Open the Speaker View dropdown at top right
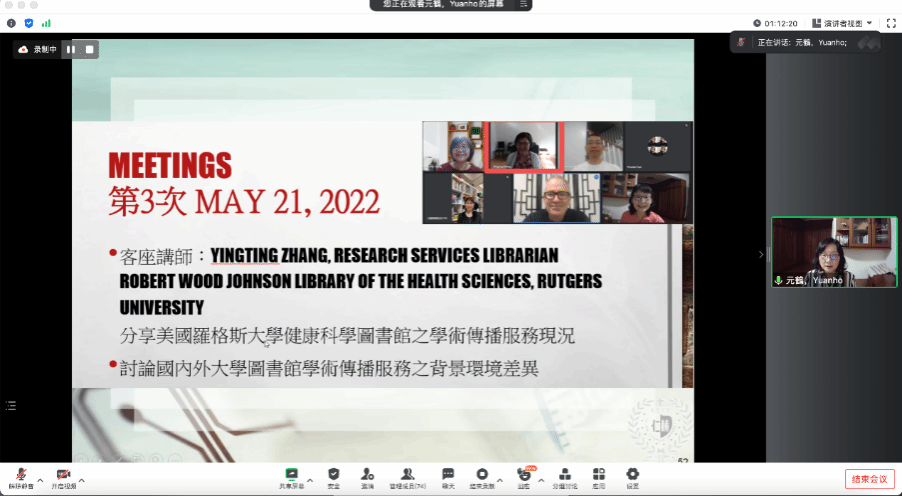 (x=844, y=23)
